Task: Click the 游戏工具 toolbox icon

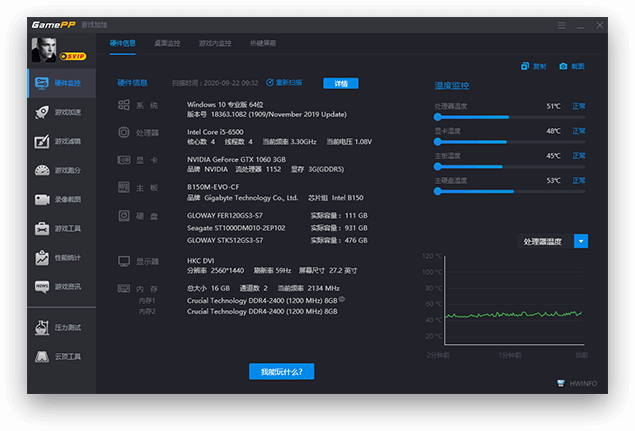Action: (x=43, y=228)
